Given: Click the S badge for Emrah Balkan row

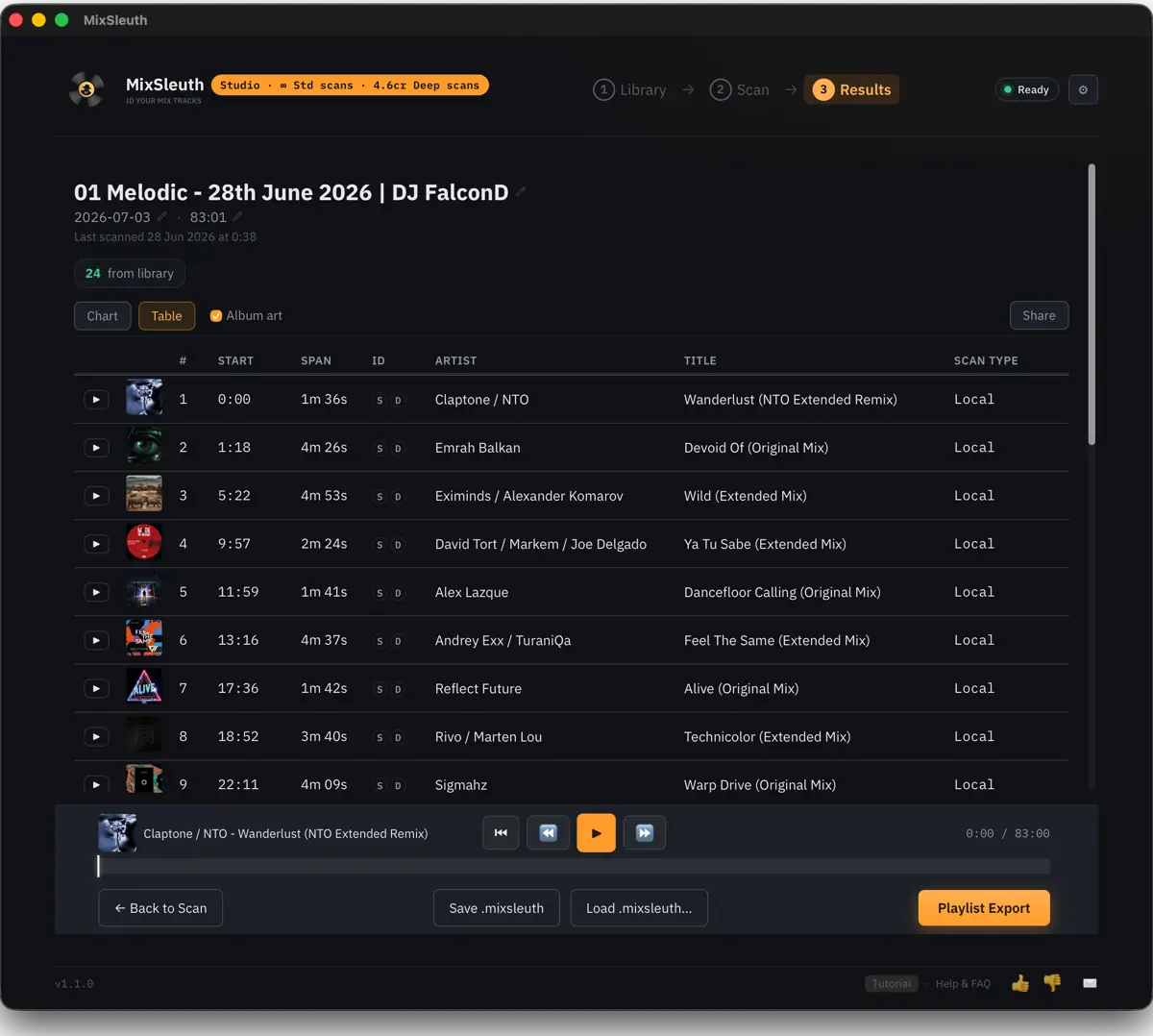Looking at the screenshot, I should point(380,448).
